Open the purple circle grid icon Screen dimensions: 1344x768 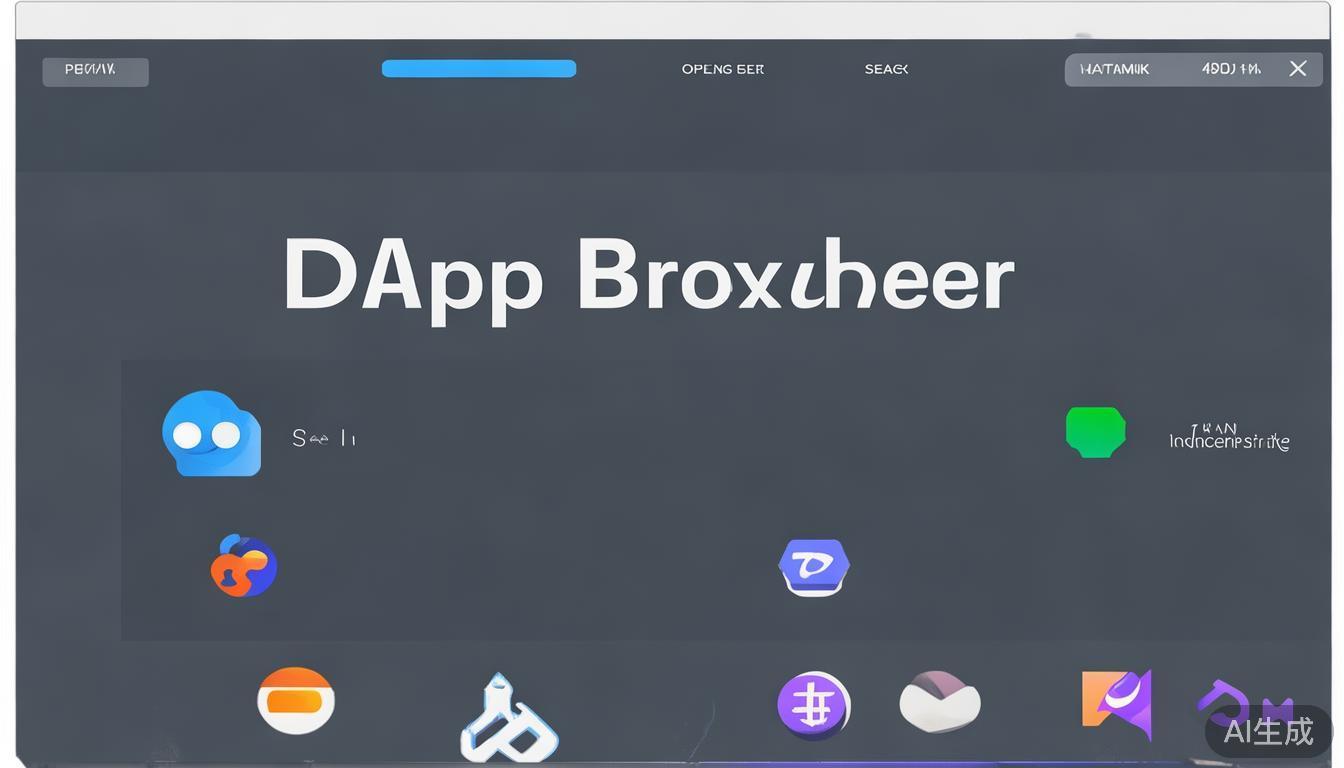coord(814,705)
